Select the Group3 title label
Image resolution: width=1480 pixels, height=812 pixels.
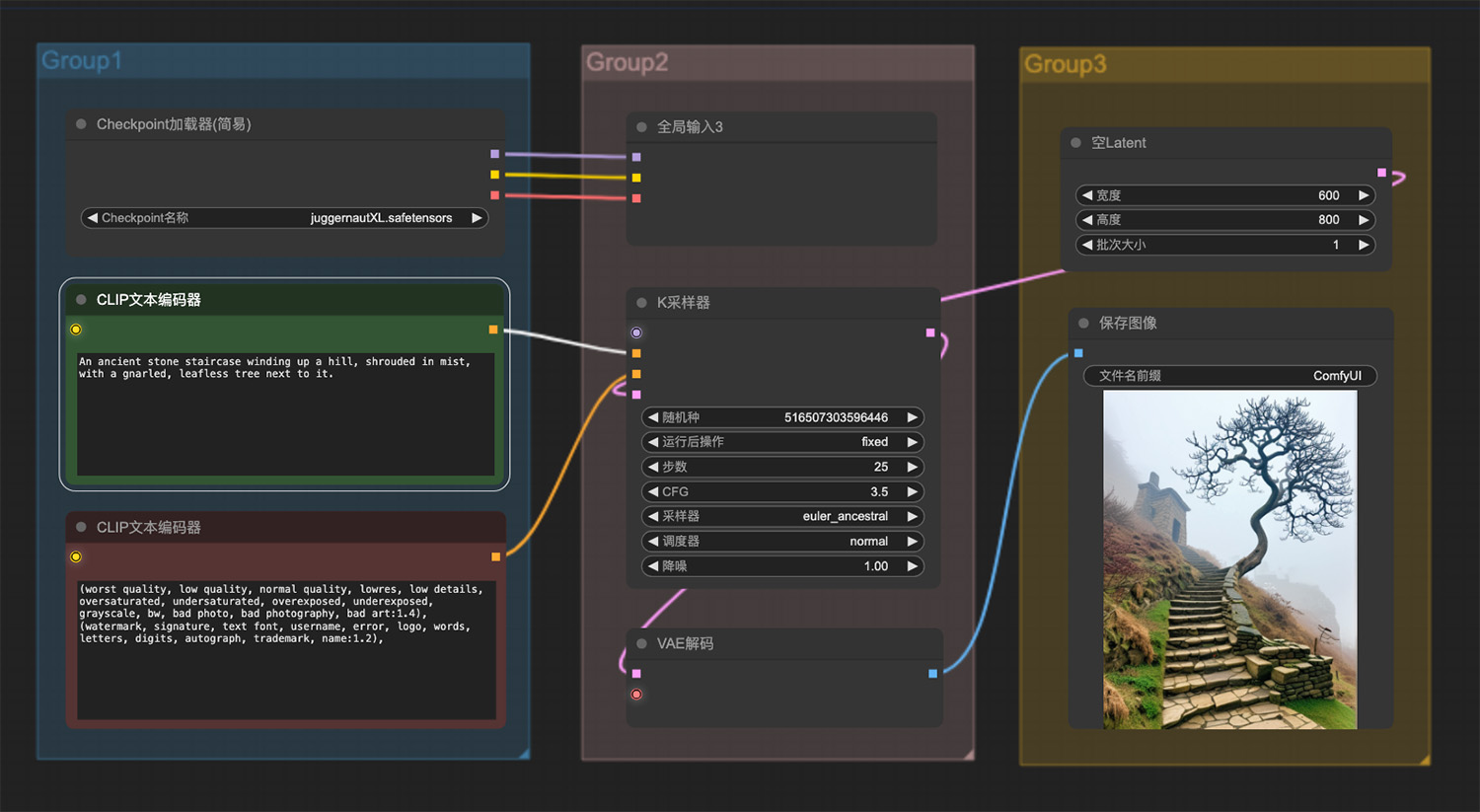click(x=1065, y=64)
